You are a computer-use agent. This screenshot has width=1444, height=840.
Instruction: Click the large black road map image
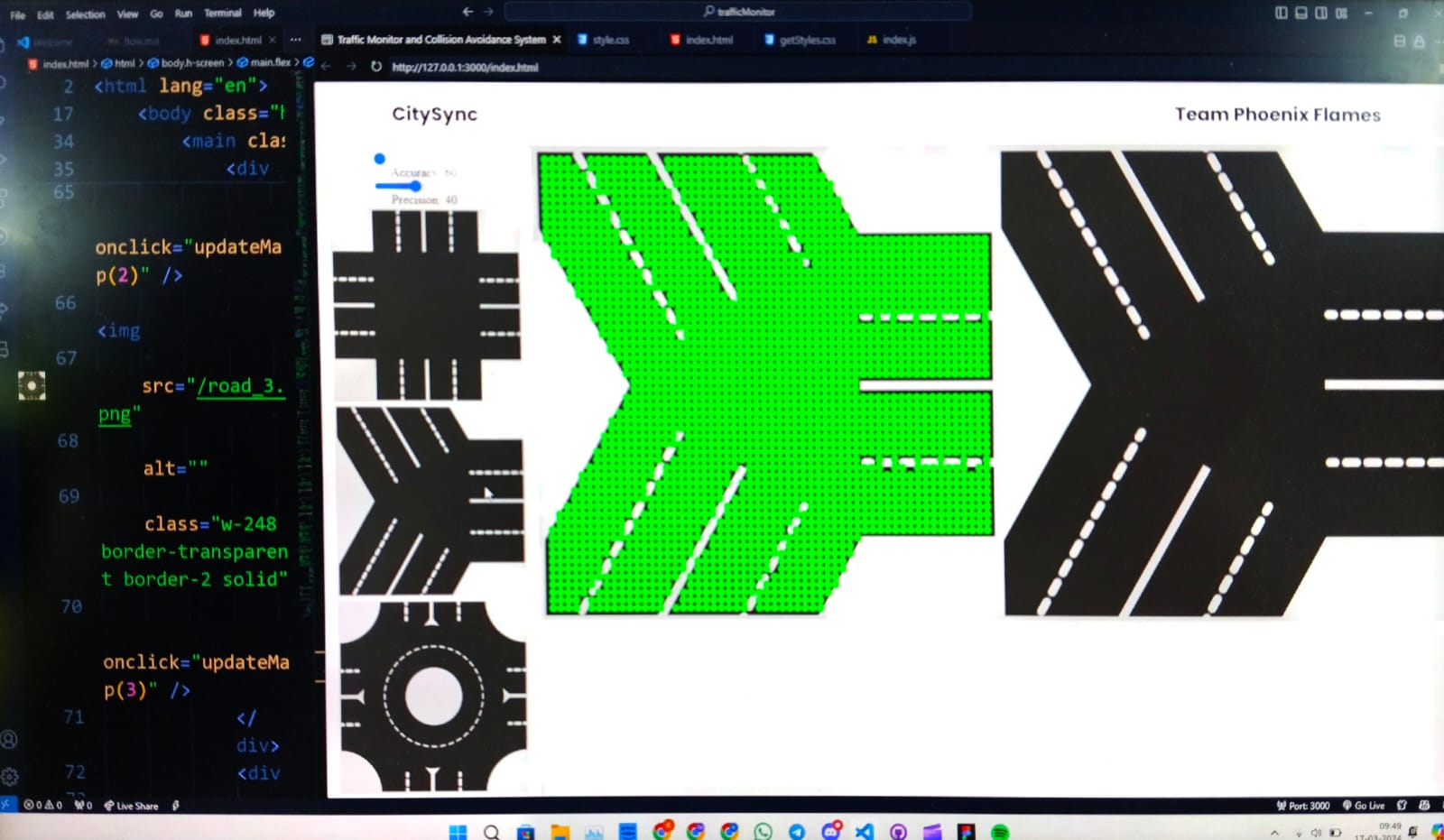tap(1223, 383)
